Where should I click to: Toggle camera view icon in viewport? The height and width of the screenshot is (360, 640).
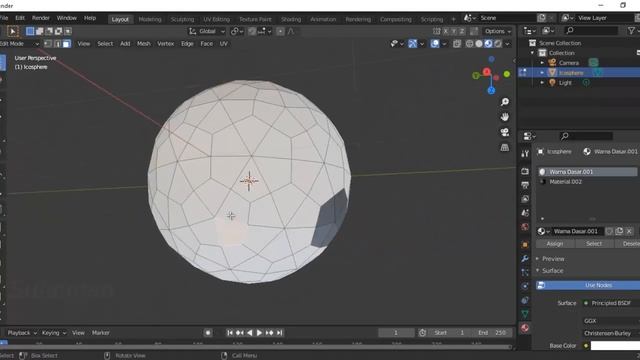(505, 132)
